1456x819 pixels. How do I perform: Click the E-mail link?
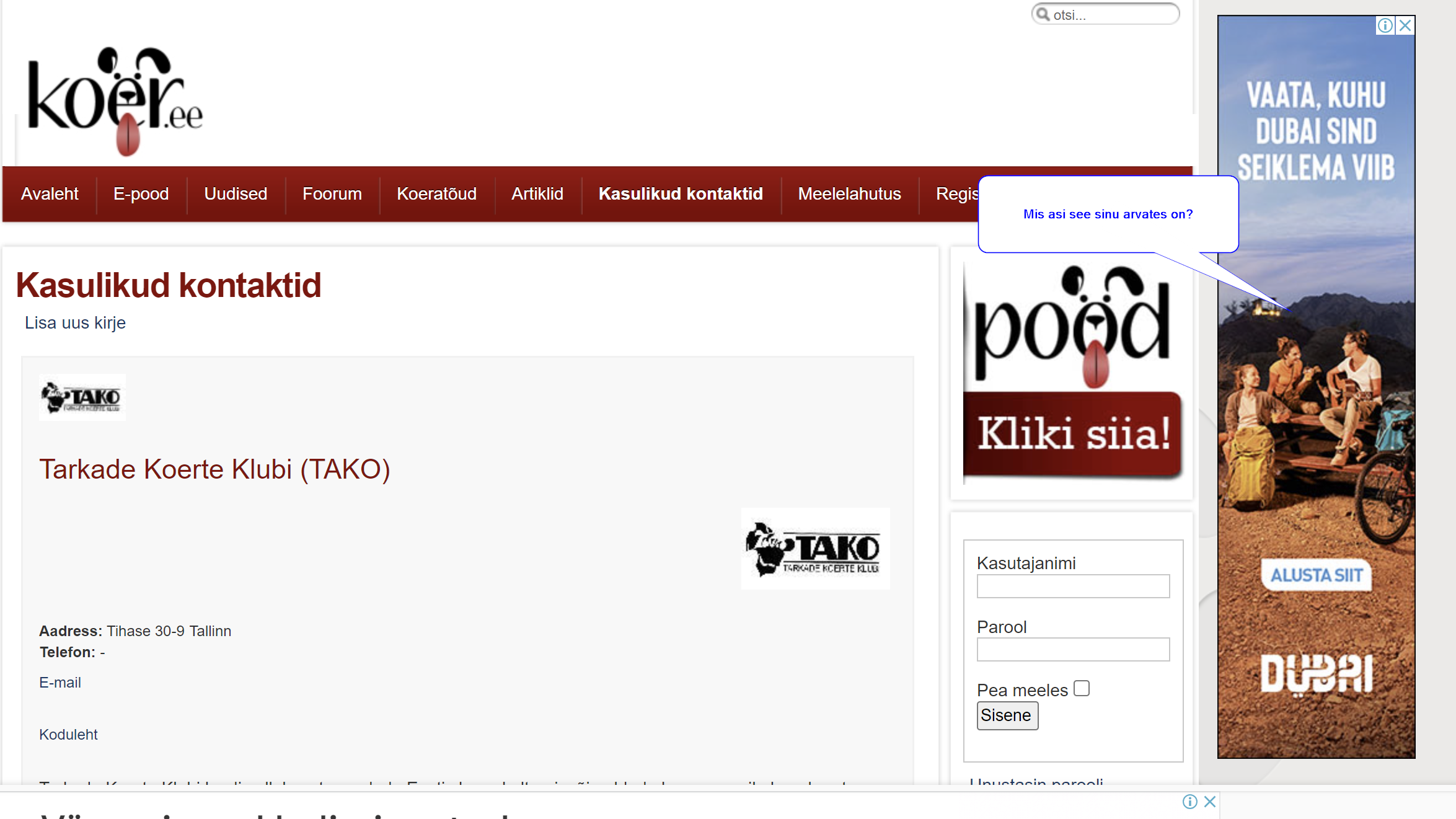[x=60, y=683]
